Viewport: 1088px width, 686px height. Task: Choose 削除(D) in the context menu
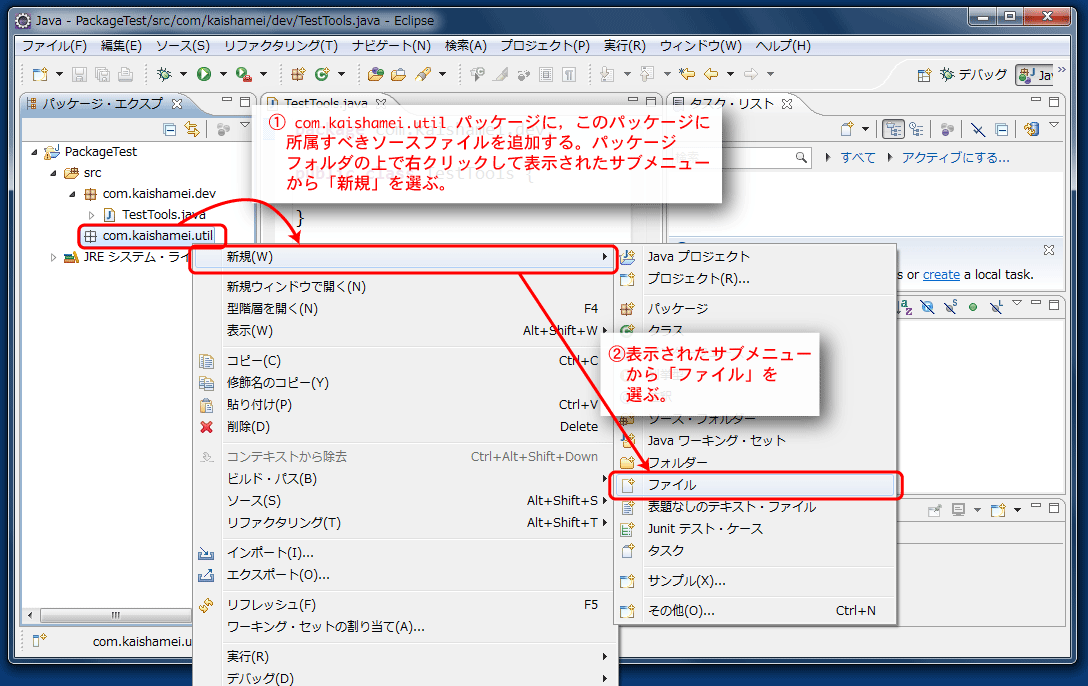(403, 427)
